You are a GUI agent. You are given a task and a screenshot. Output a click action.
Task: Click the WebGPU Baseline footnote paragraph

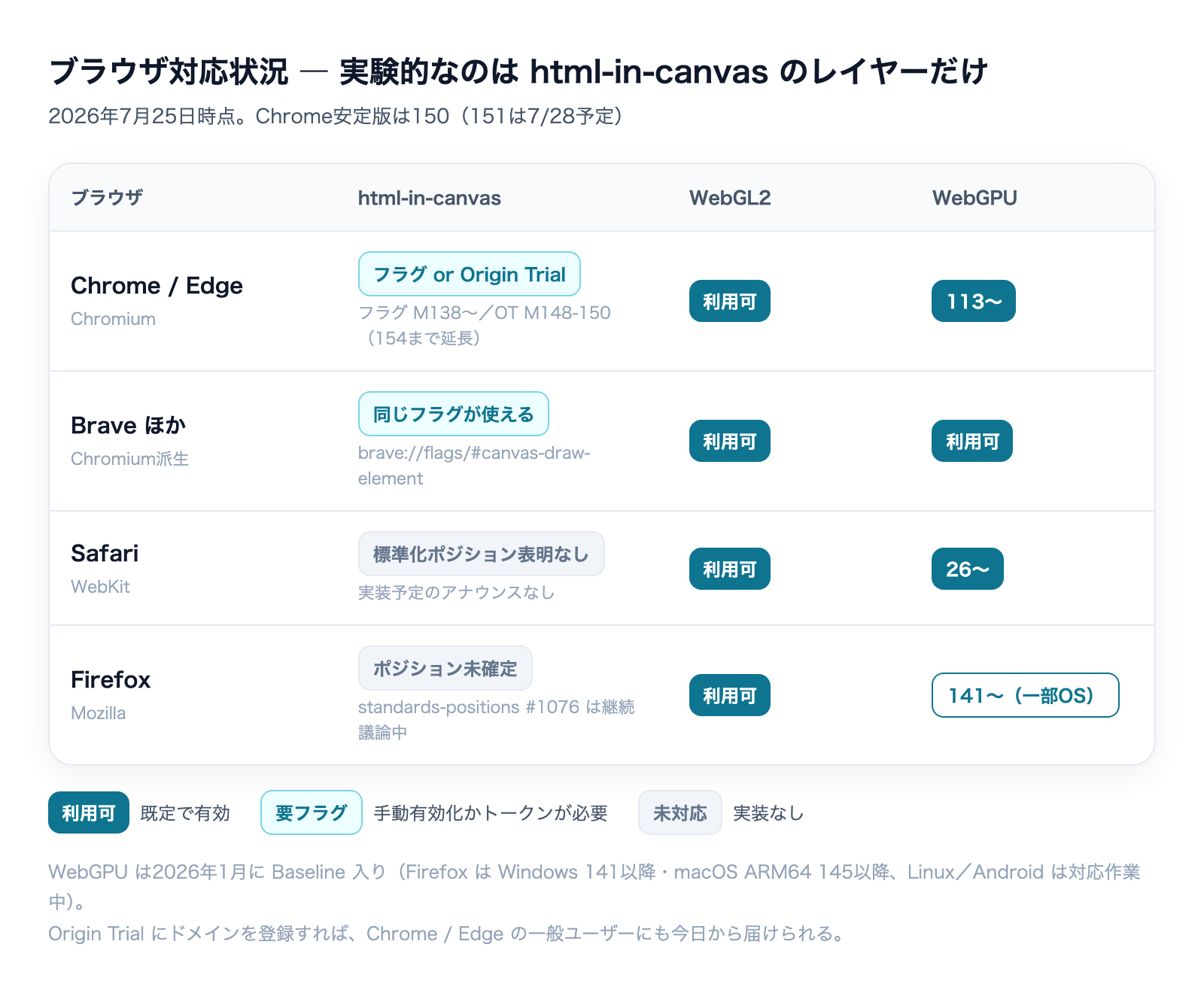click(594, 886)
